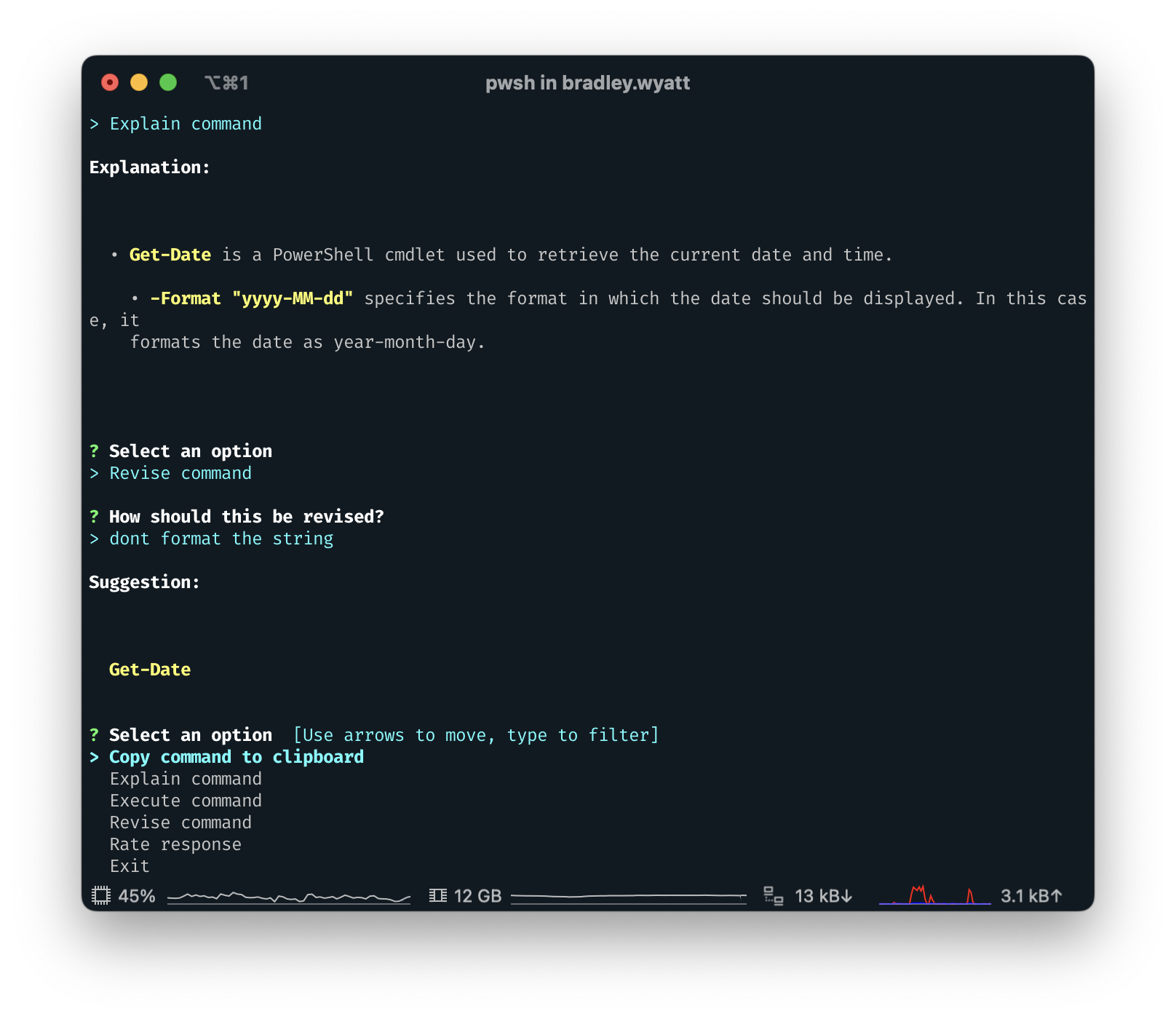Click the CPU chip icon in status bar
The height and width of the screenshot is (1019, 1176).
coord(101,895)
